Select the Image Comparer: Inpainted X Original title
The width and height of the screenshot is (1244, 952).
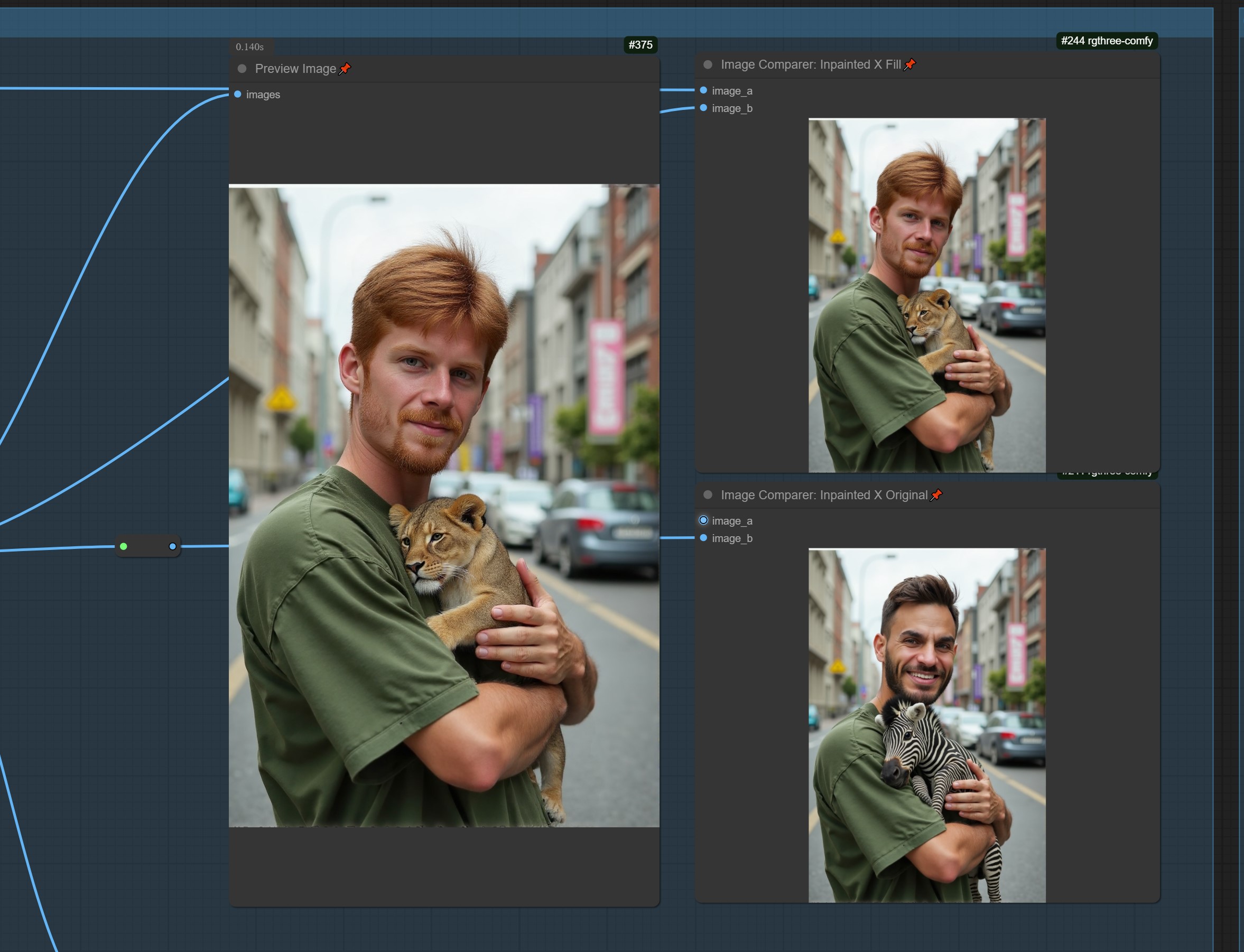(823, 494)
